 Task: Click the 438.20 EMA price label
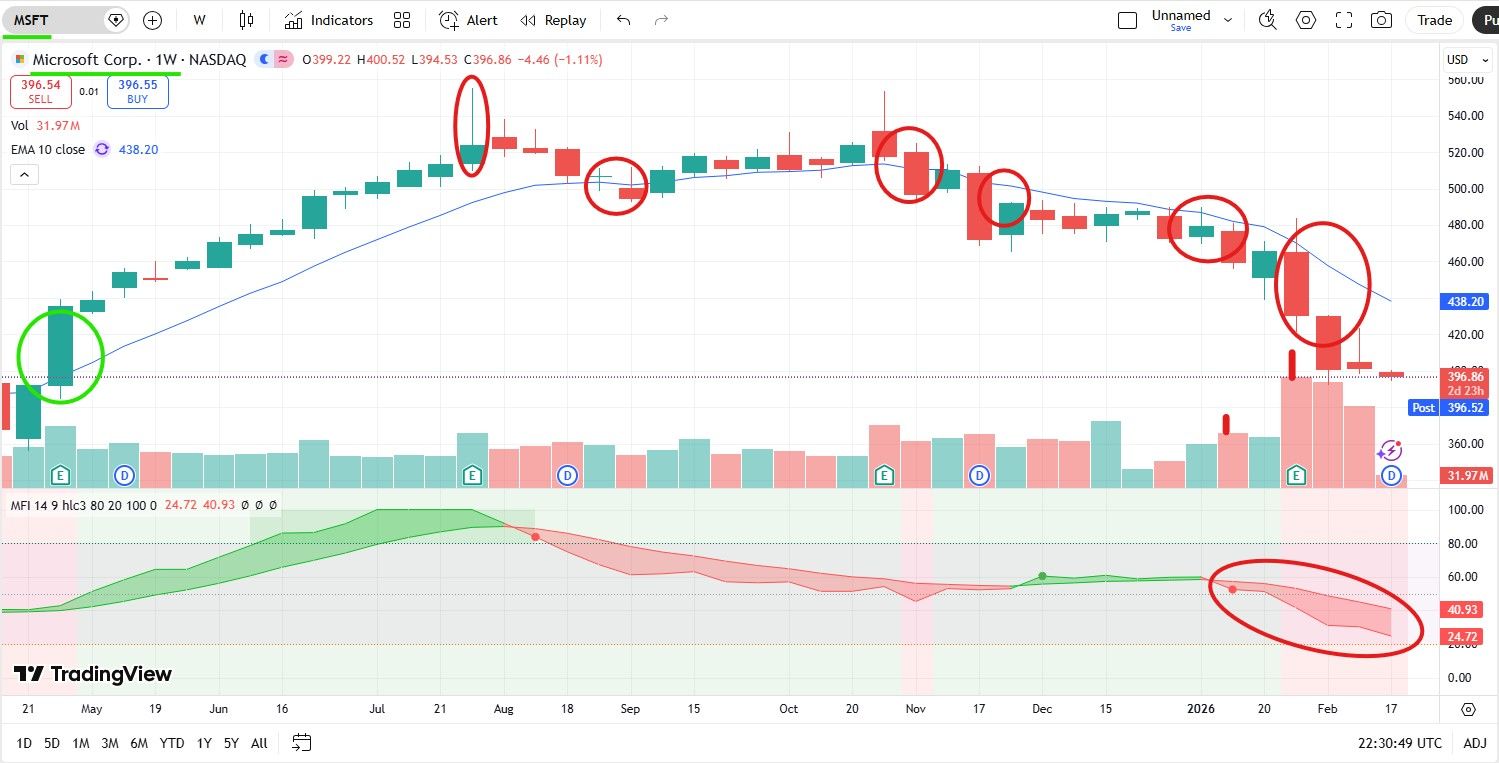(1463, 300)
